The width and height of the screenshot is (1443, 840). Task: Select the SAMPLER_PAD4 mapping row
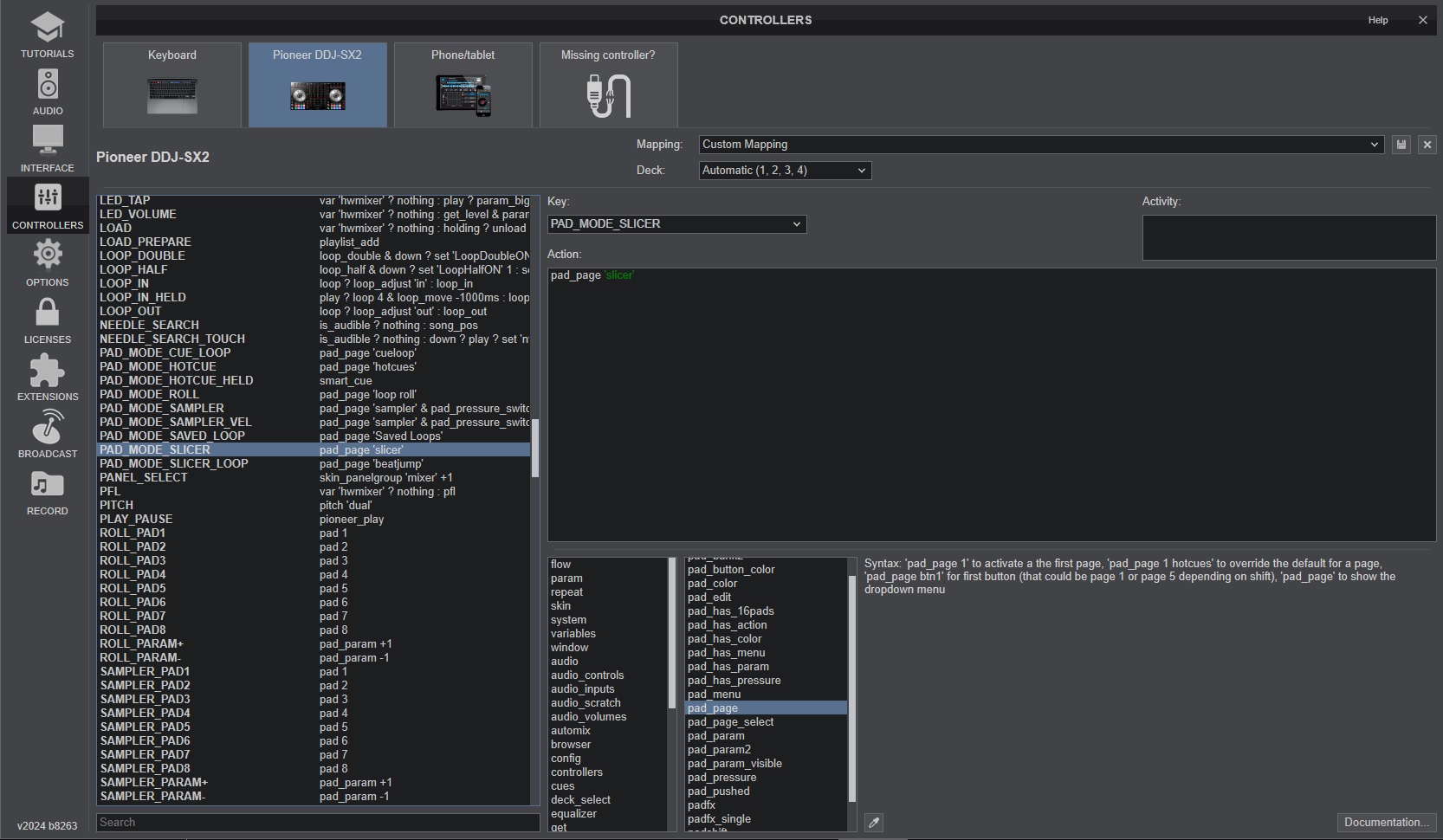pyautogui.click(x=313, y=714)
